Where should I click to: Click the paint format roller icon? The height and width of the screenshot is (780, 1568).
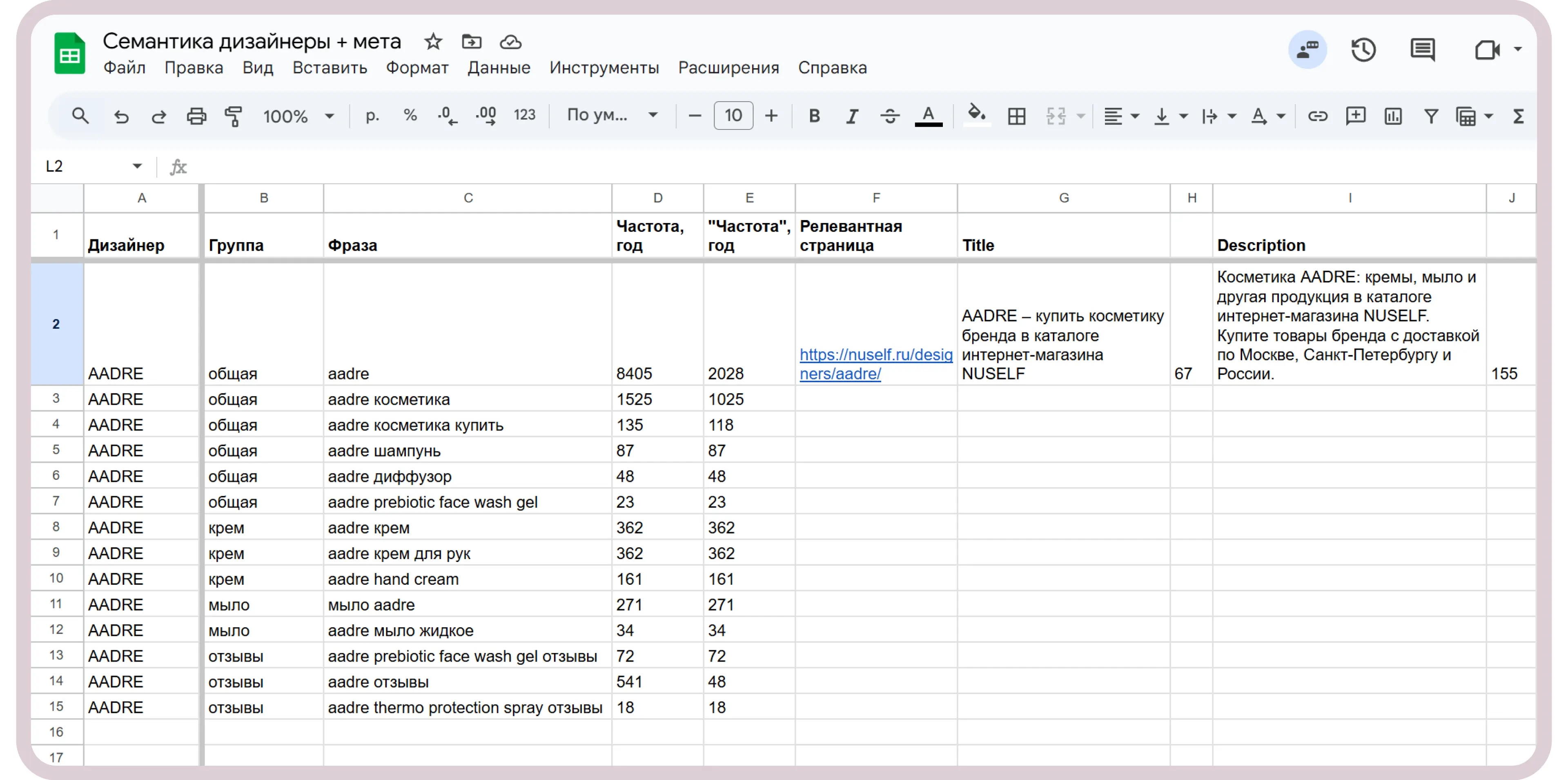[233, 116]
